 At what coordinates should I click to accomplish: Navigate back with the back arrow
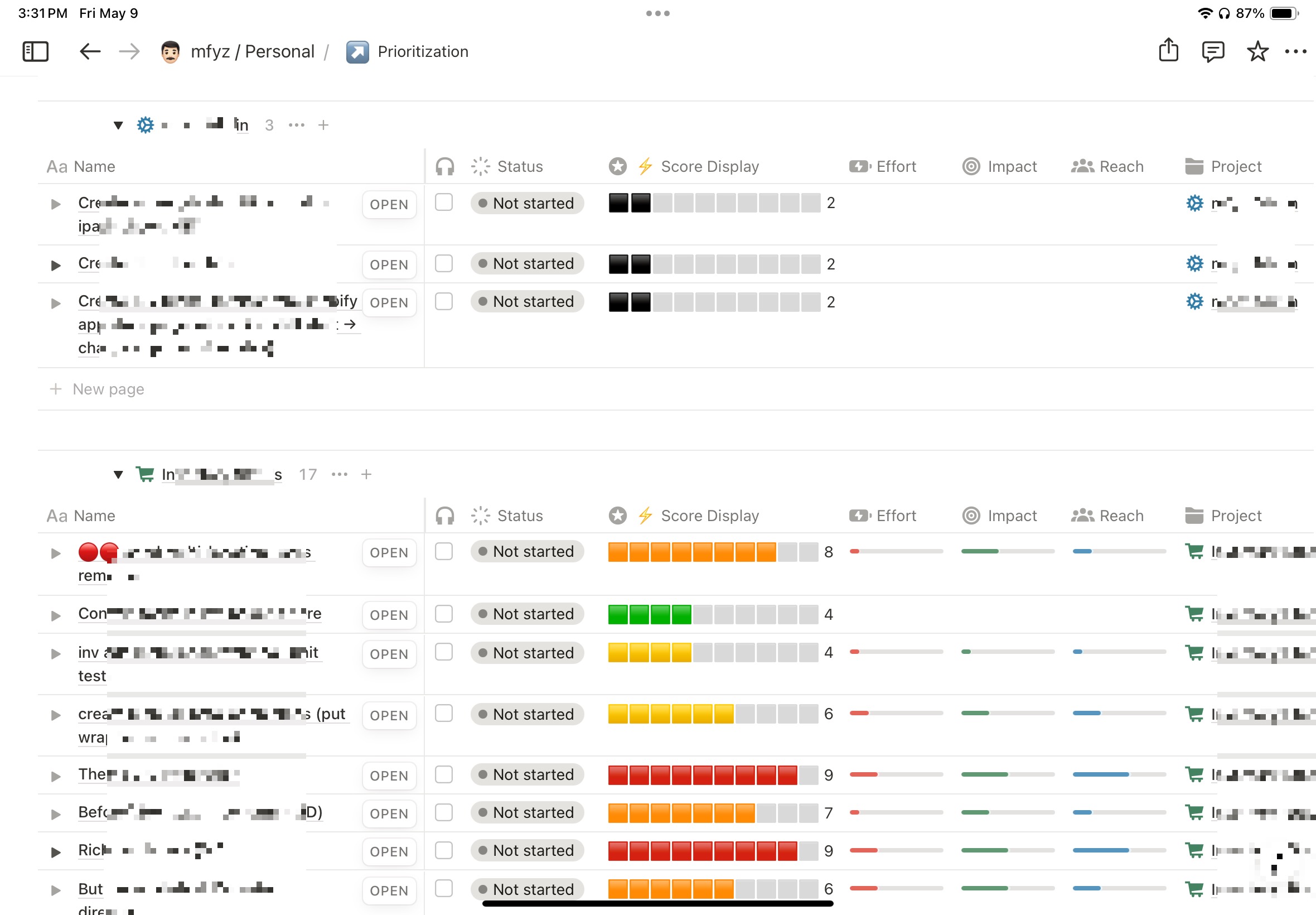(x=90, y=51)
